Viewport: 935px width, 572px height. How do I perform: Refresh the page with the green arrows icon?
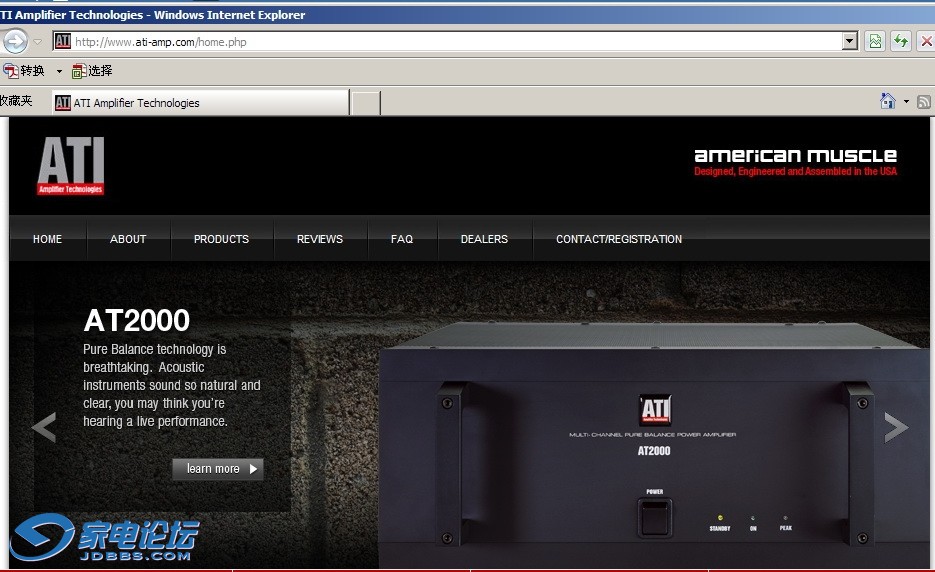click(901, 41)
